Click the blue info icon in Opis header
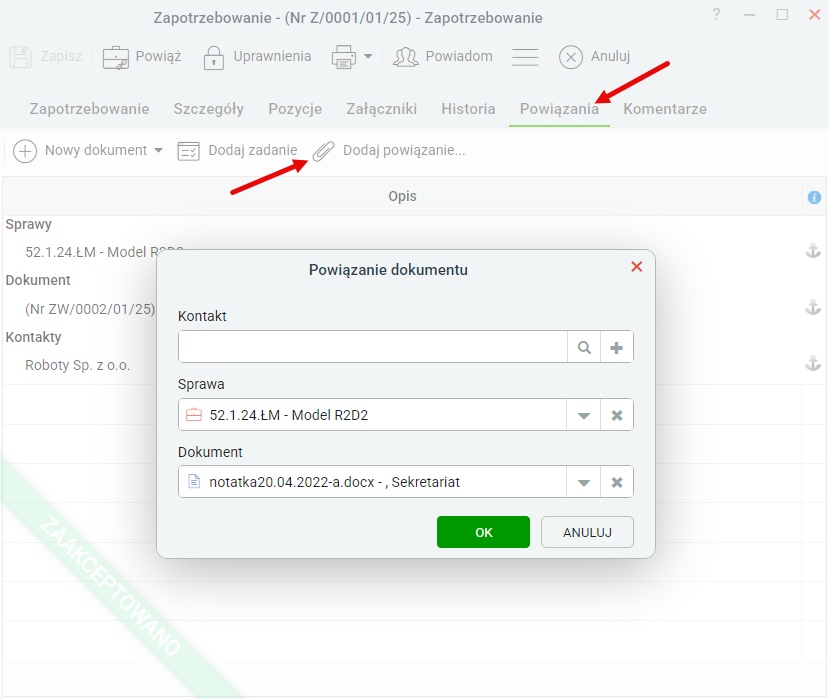The image size is (829, 699). (814, 197)
